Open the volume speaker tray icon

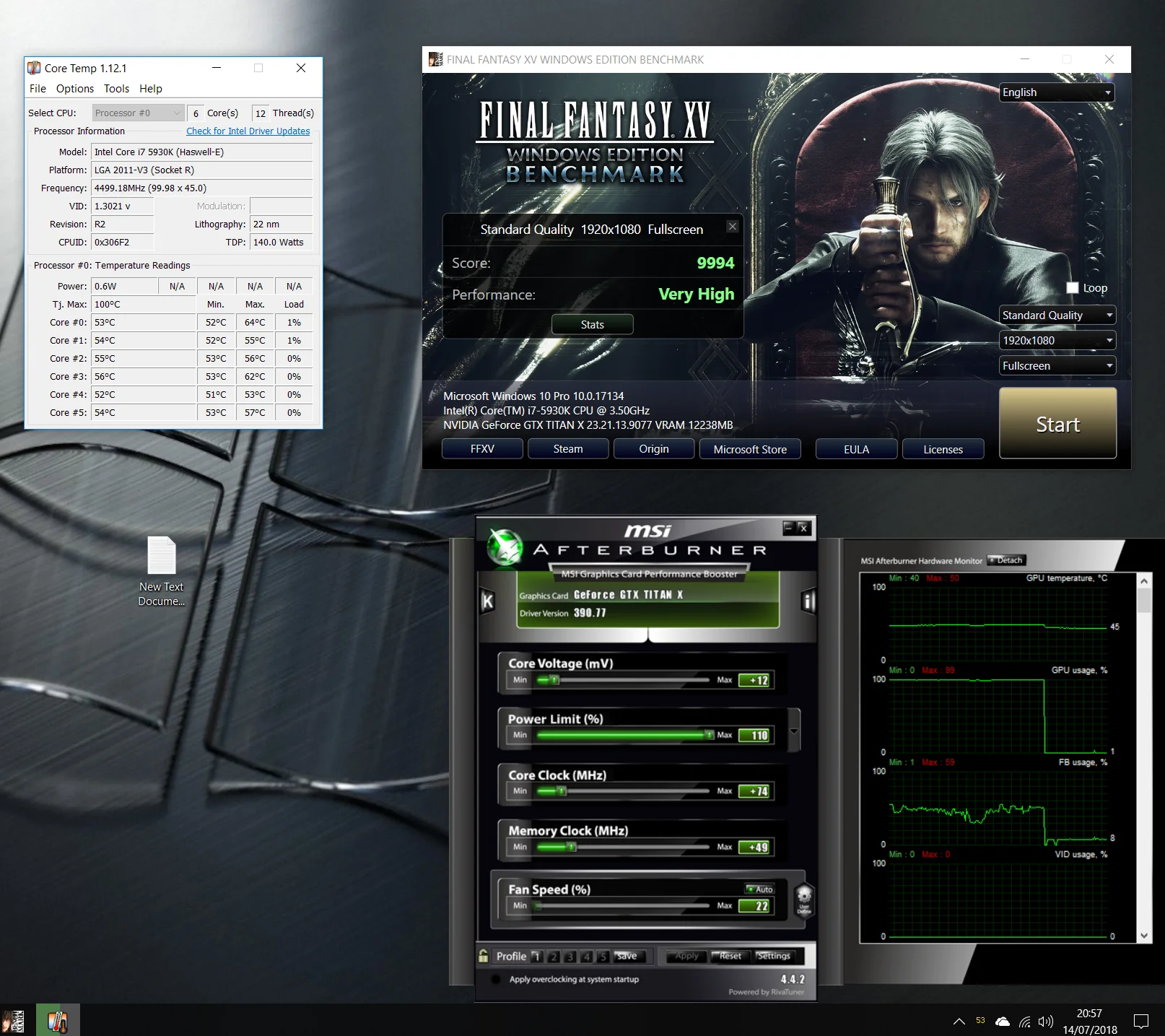[x=1046, y=1021]
